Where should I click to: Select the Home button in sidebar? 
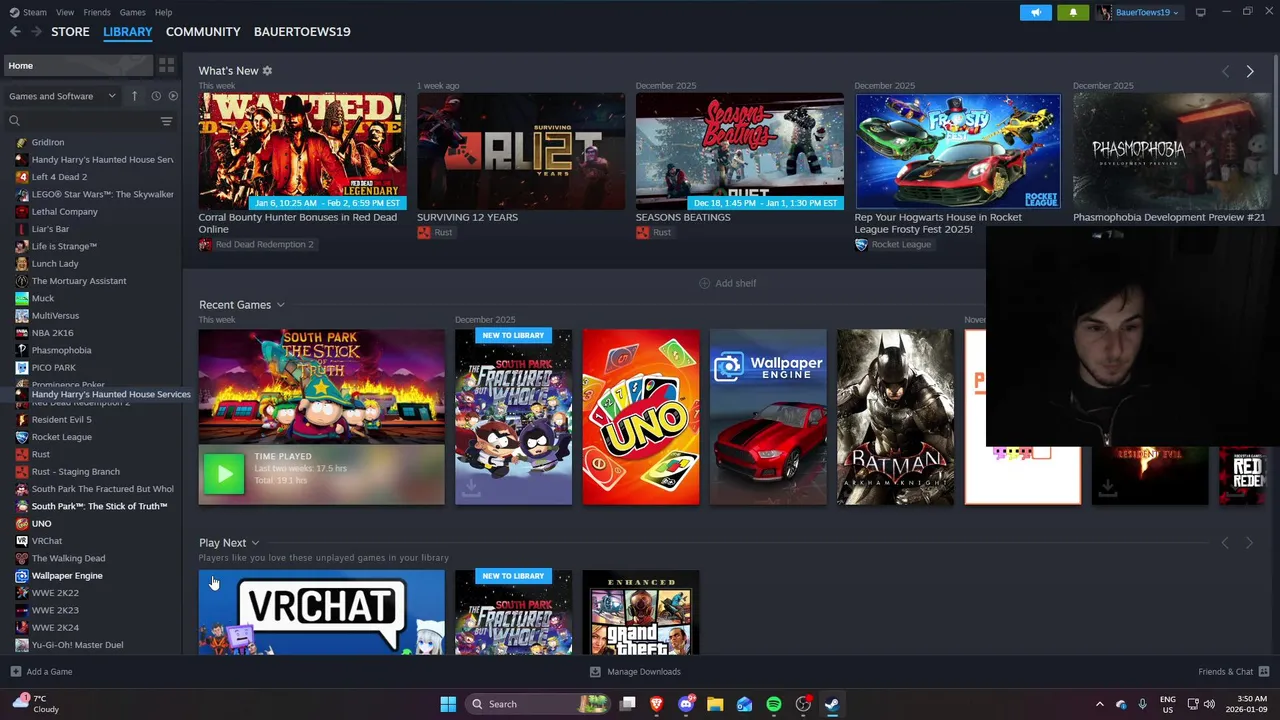tap(78, 65)
